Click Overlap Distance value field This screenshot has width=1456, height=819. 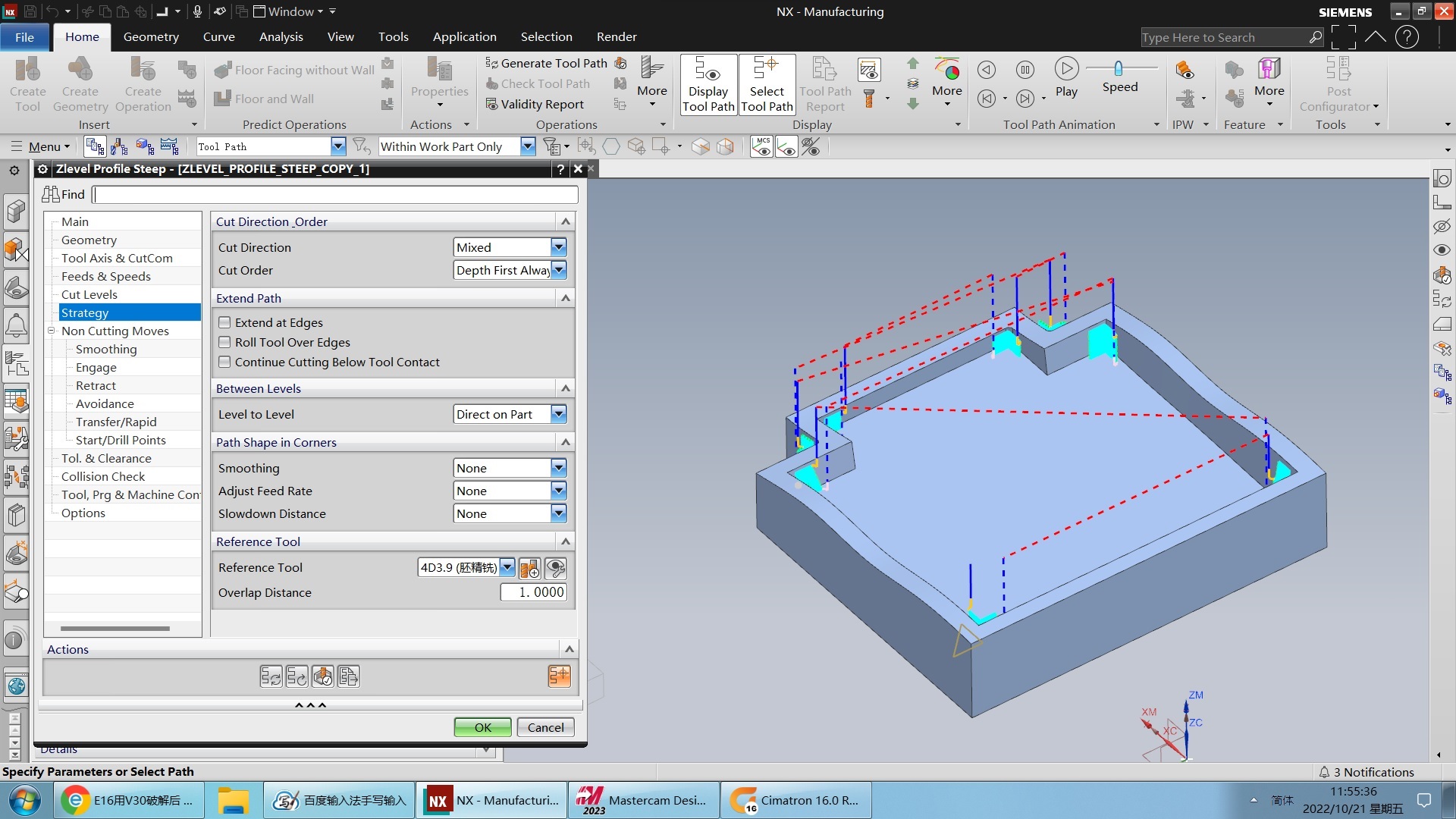tap(534, 592)
